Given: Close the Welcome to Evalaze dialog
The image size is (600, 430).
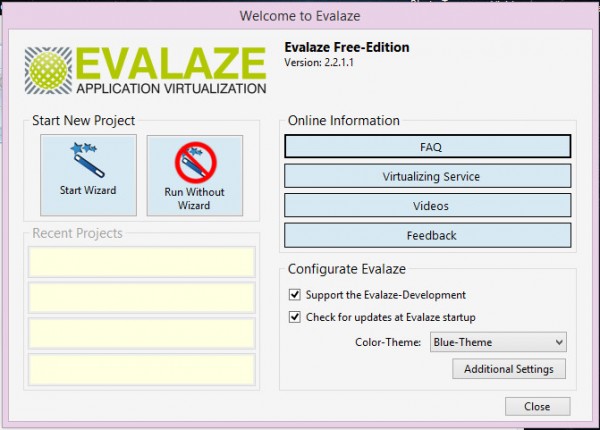Looking at the screenshot, I should tap(537, 406).
